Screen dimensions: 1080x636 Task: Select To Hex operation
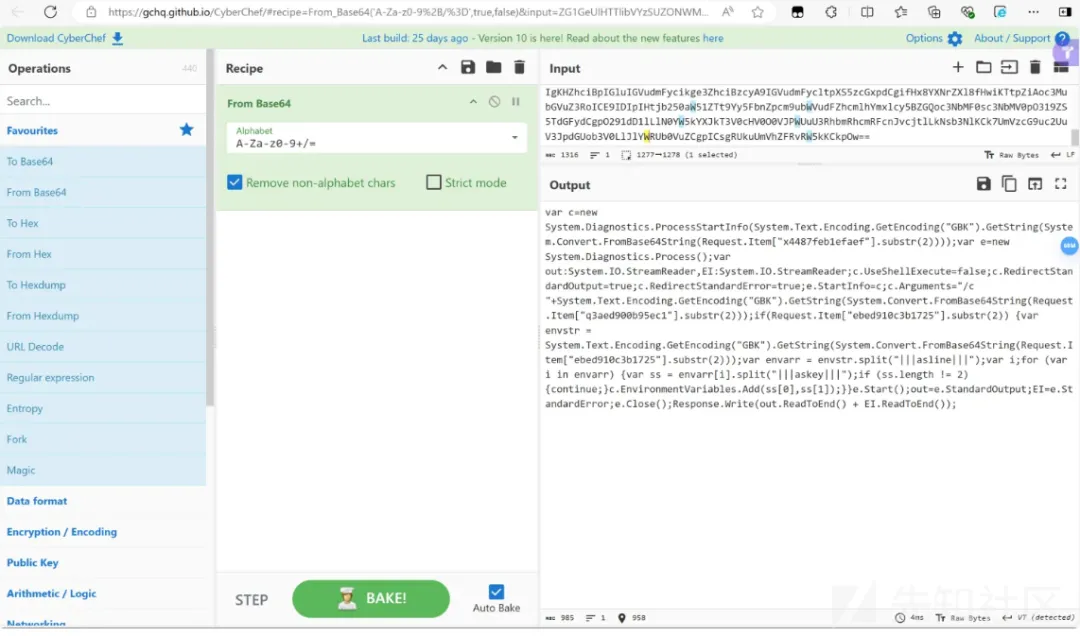tap(103, 223)
